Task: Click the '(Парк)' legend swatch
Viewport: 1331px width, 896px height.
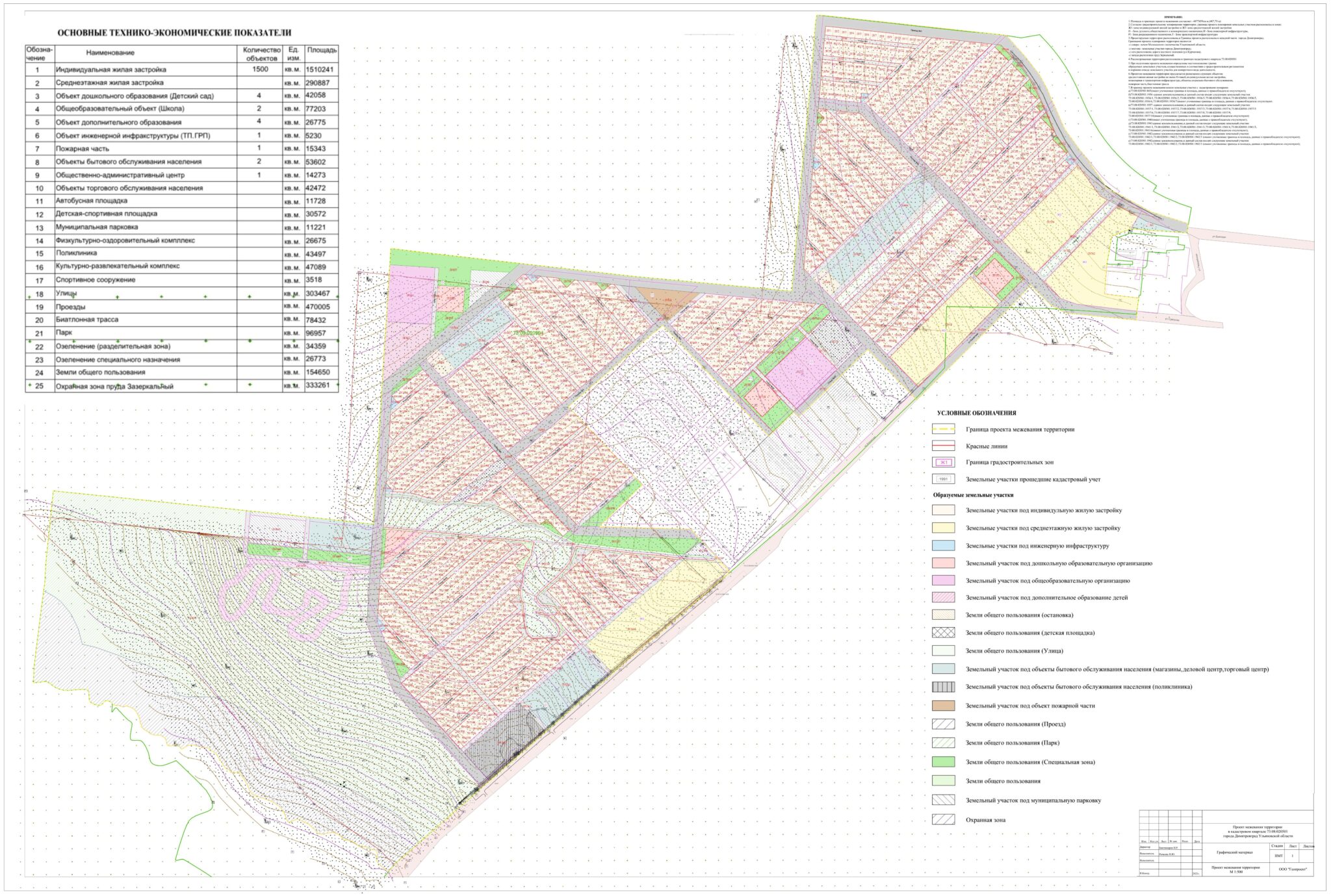Action: 943,743
